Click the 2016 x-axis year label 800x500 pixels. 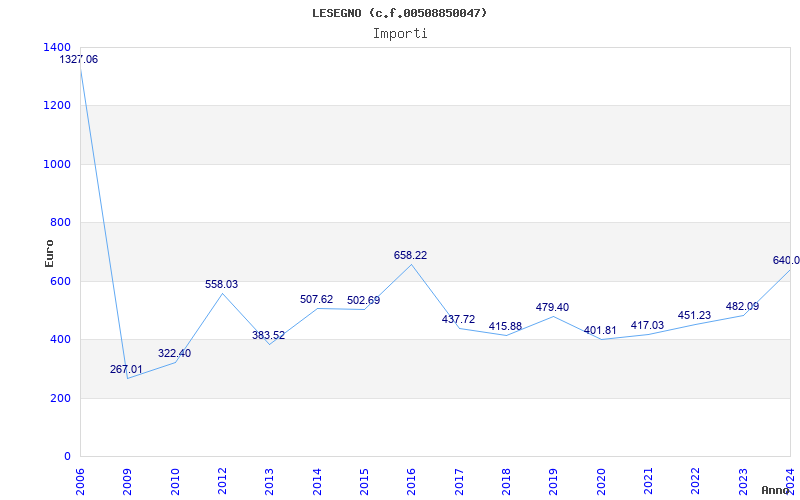[411, 482]
